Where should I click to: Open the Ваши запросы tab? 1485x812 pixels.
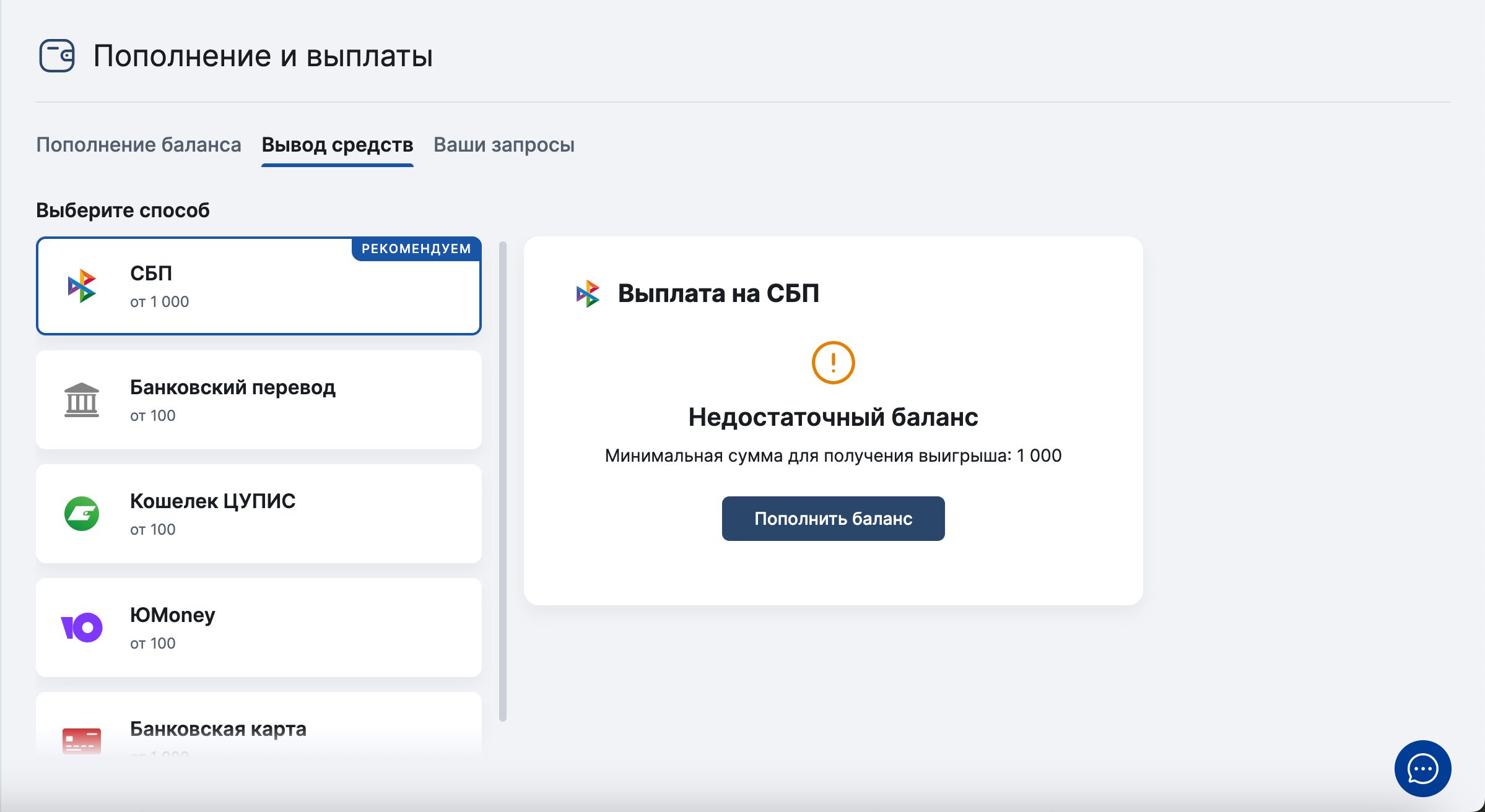[504, 144]
